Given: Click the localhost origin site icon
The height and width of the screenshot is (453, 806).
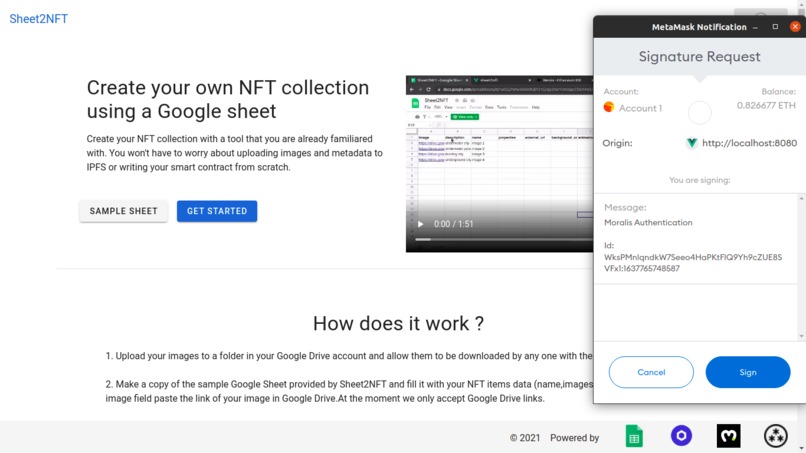Looking at the screenshot, I should (x=692, y=143).
